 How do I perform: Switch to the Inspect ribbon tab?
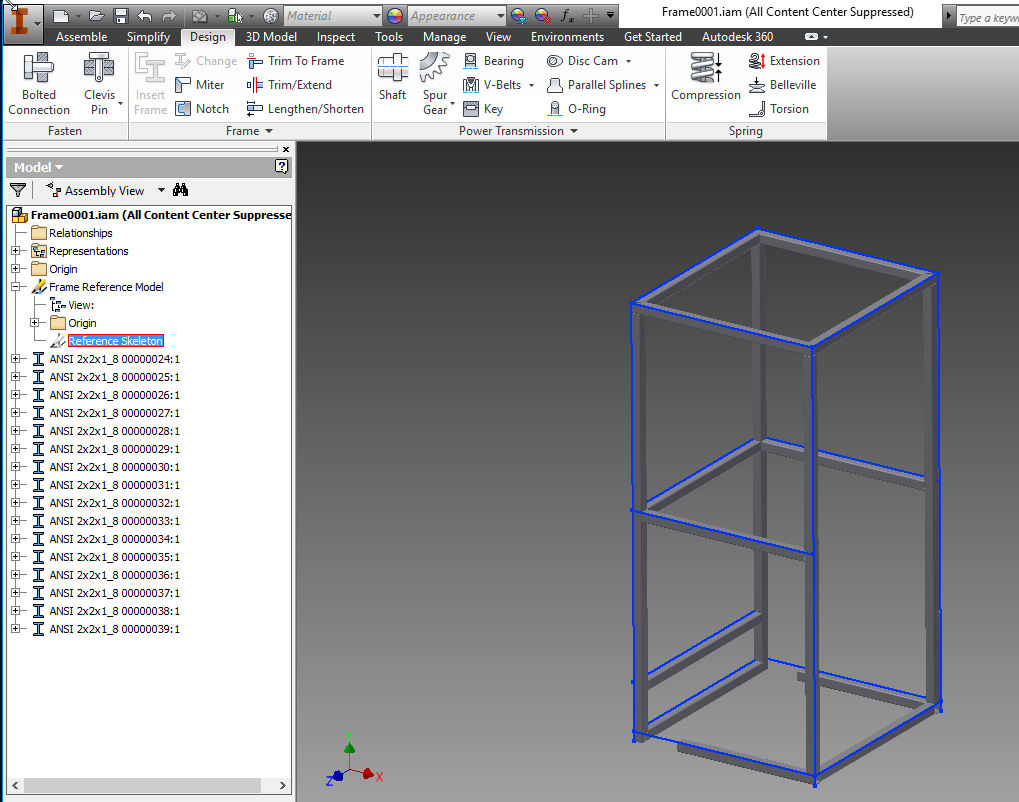coord(335,36)
